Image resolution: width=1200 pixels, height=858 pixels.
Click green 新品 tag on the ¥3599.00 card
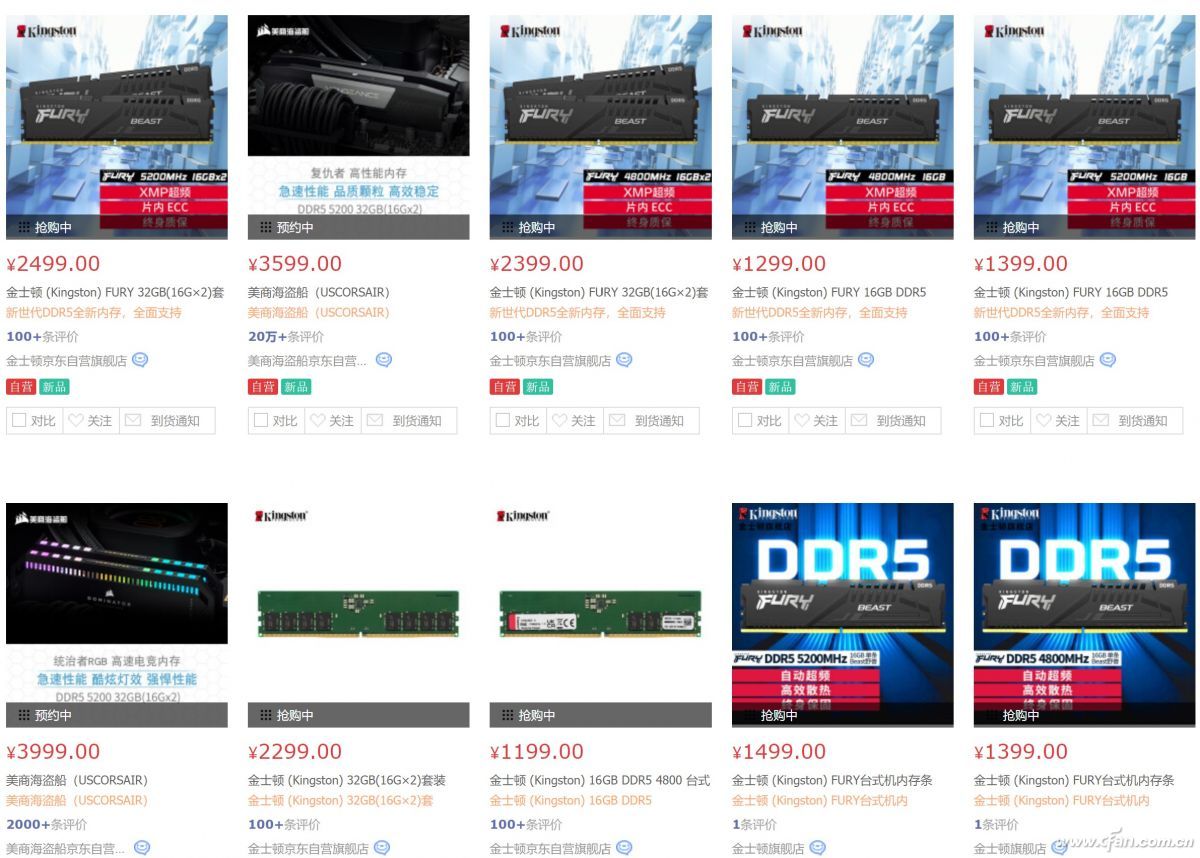click(x=295, y=387)
